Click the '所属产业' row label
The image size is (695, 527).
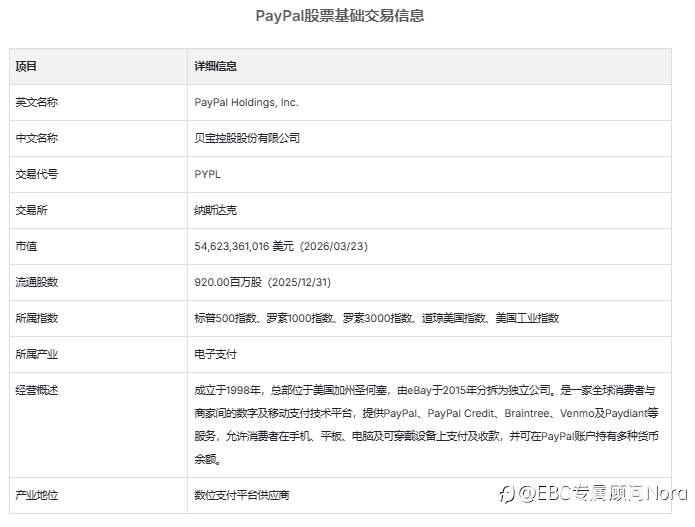(x=37, y=354)
